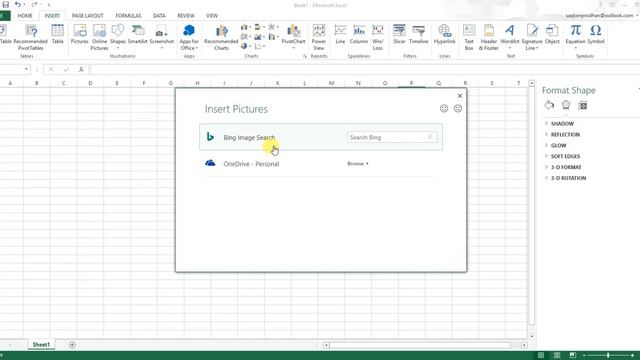Click the frown feedback face in dialog
This screenshot has width=640, height=360.
[x=458, y=108]
